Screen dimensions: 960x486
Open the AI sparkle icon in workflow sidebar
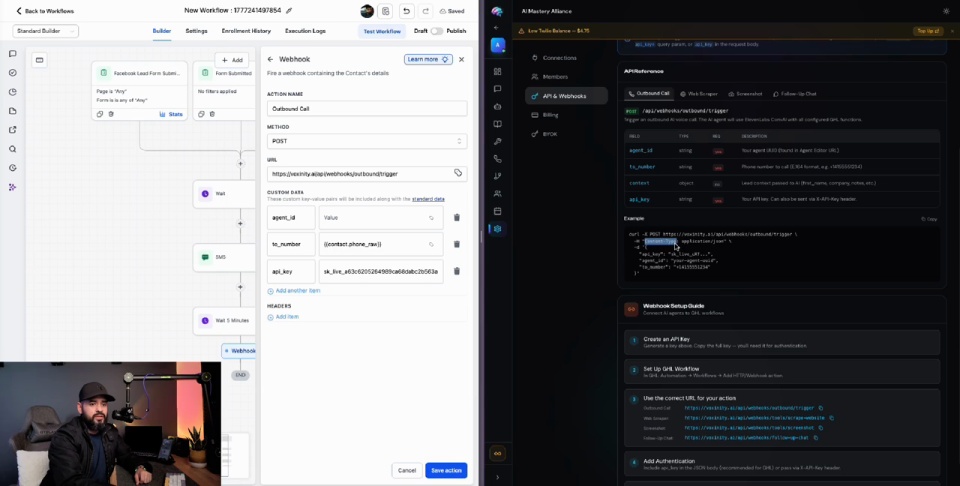point(12,187)
